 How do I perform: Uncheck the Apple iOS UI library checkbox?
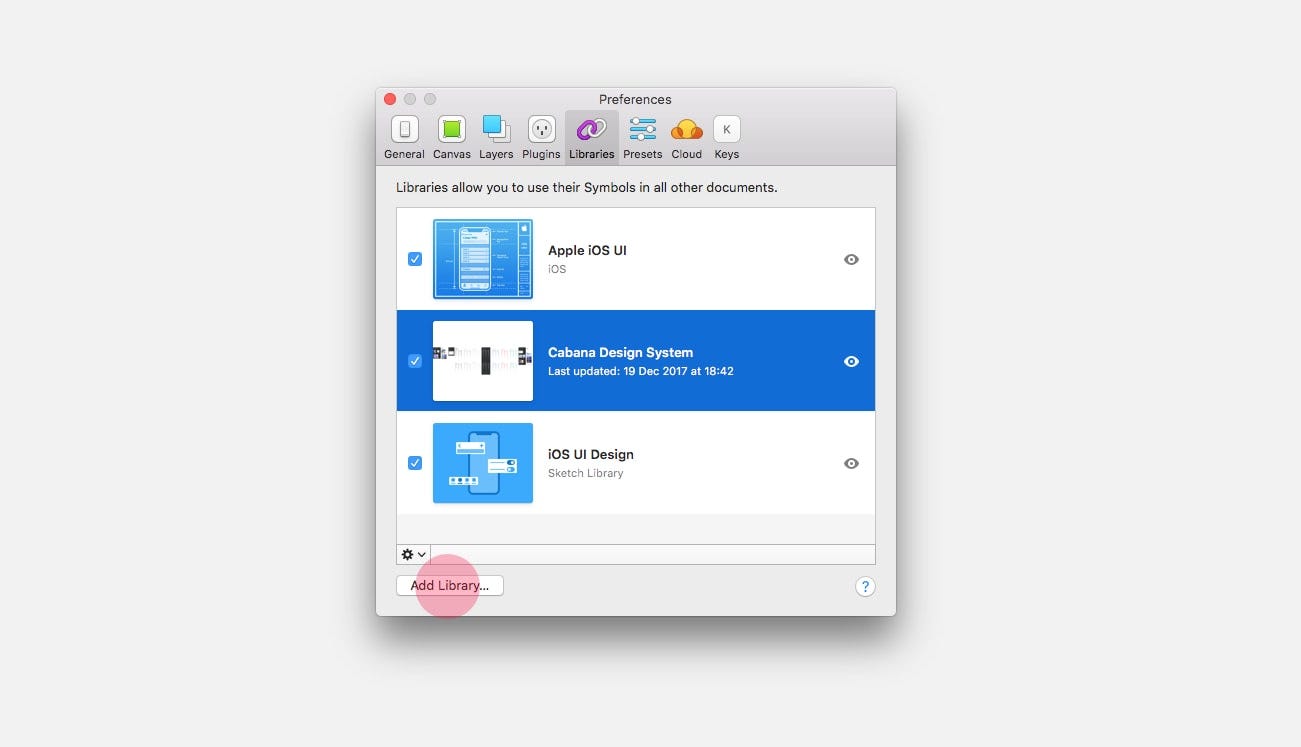coord(415,259)
